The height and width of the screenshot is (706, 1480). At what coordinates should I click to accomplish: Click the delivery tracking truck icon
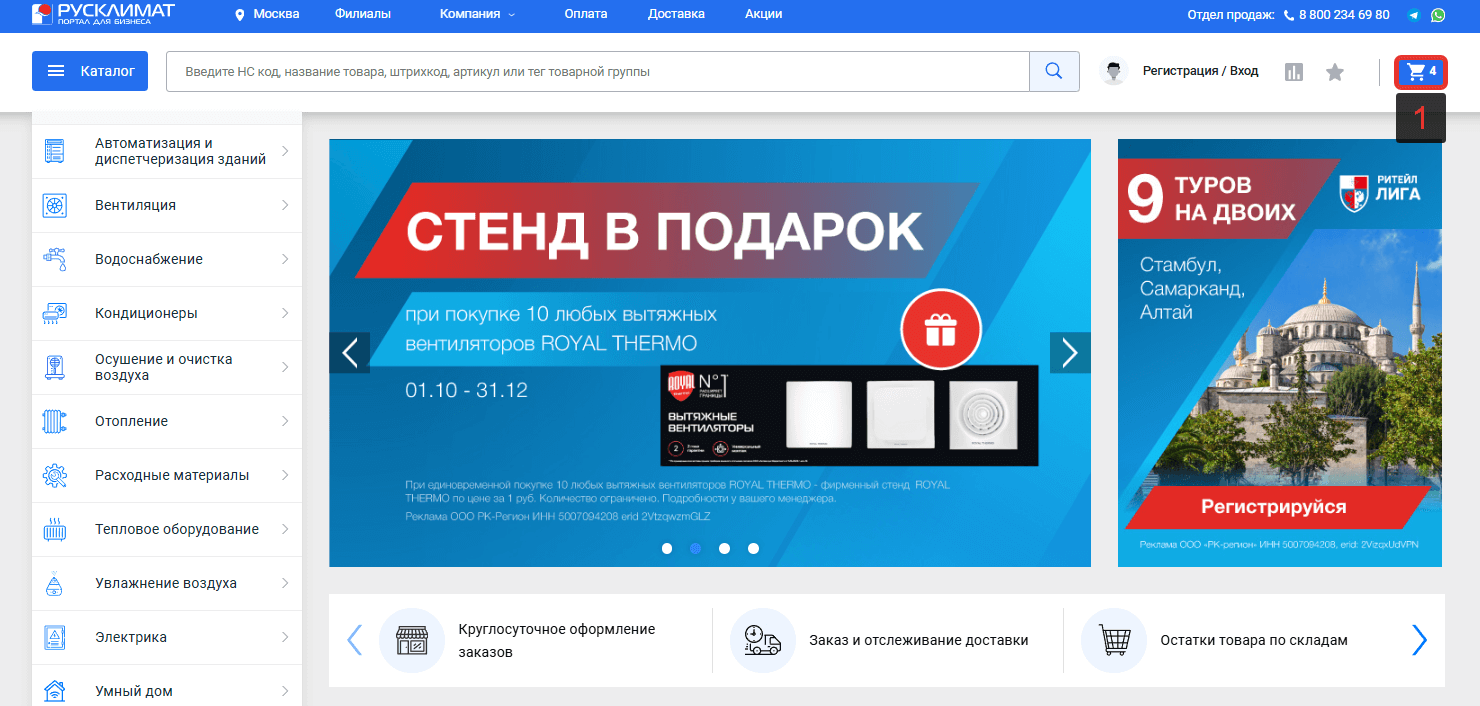[x=763, y=640]
